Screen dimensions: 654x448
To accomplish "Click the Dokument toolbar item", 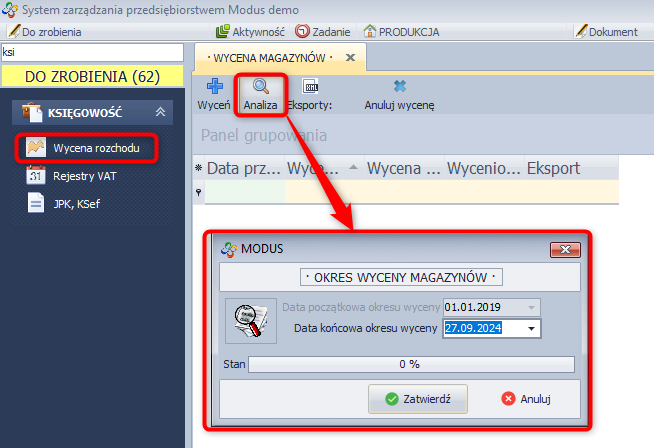I will [606, 32].
